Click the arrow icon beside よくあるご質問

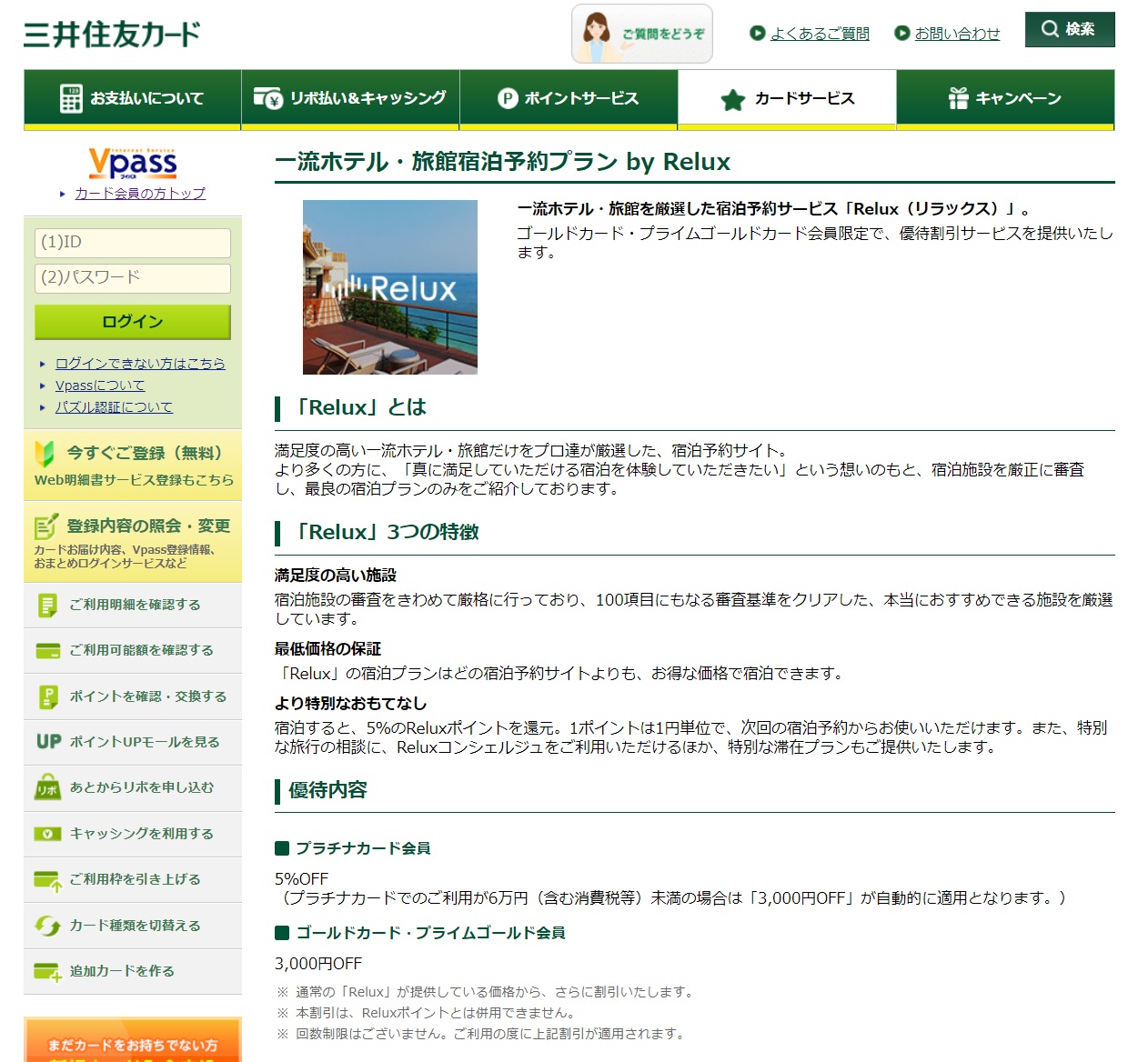pos(757,34)
